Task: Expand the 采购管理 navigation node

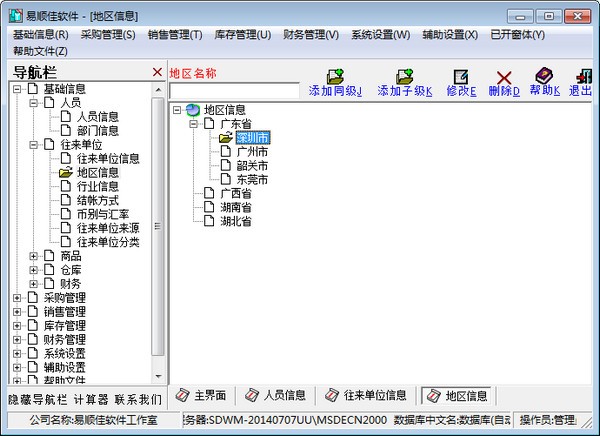Action: 17,298
